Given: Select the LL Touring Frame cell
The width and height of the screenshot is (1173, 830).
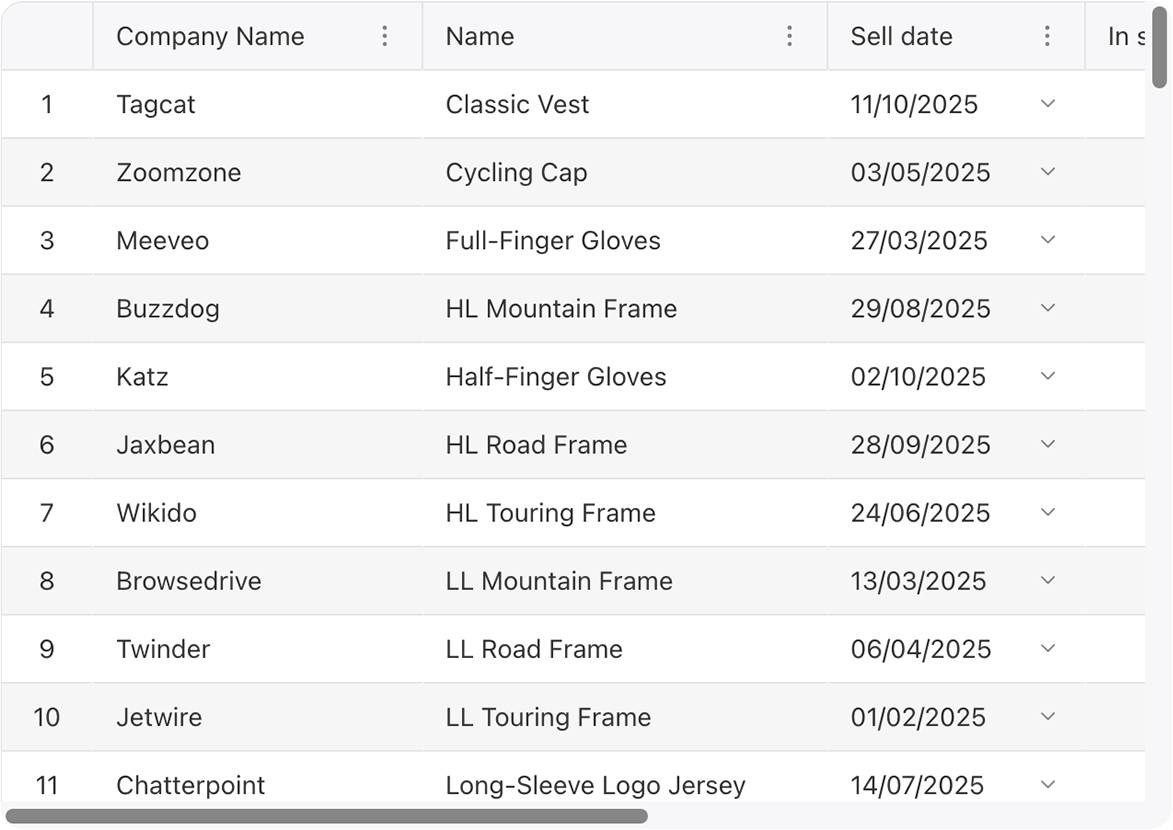Looking at the screenshot, I should click(x=625, y=717).
